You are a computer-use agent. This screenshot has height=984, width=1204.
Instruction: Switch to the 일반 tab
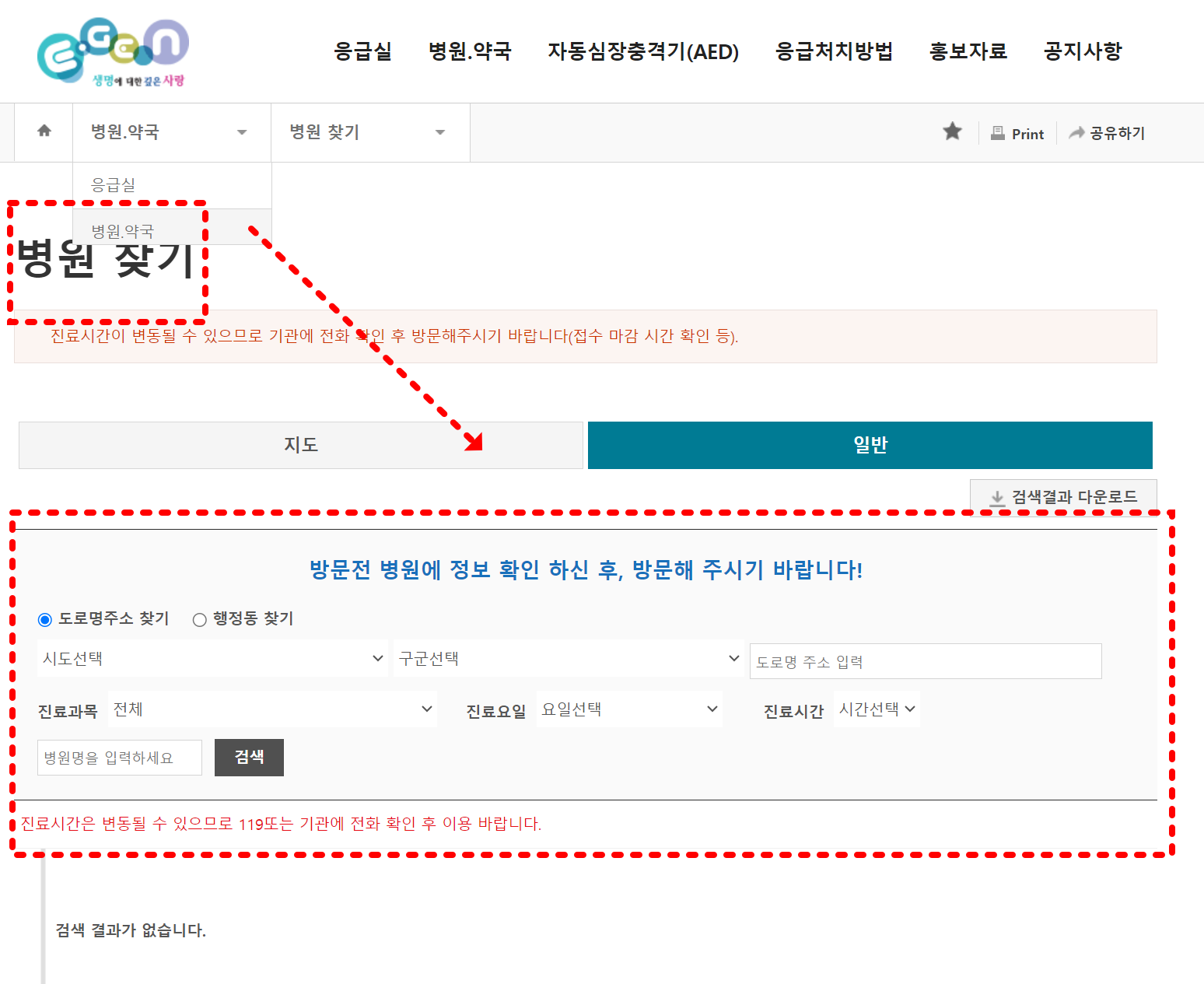click(x=870, y=445)
